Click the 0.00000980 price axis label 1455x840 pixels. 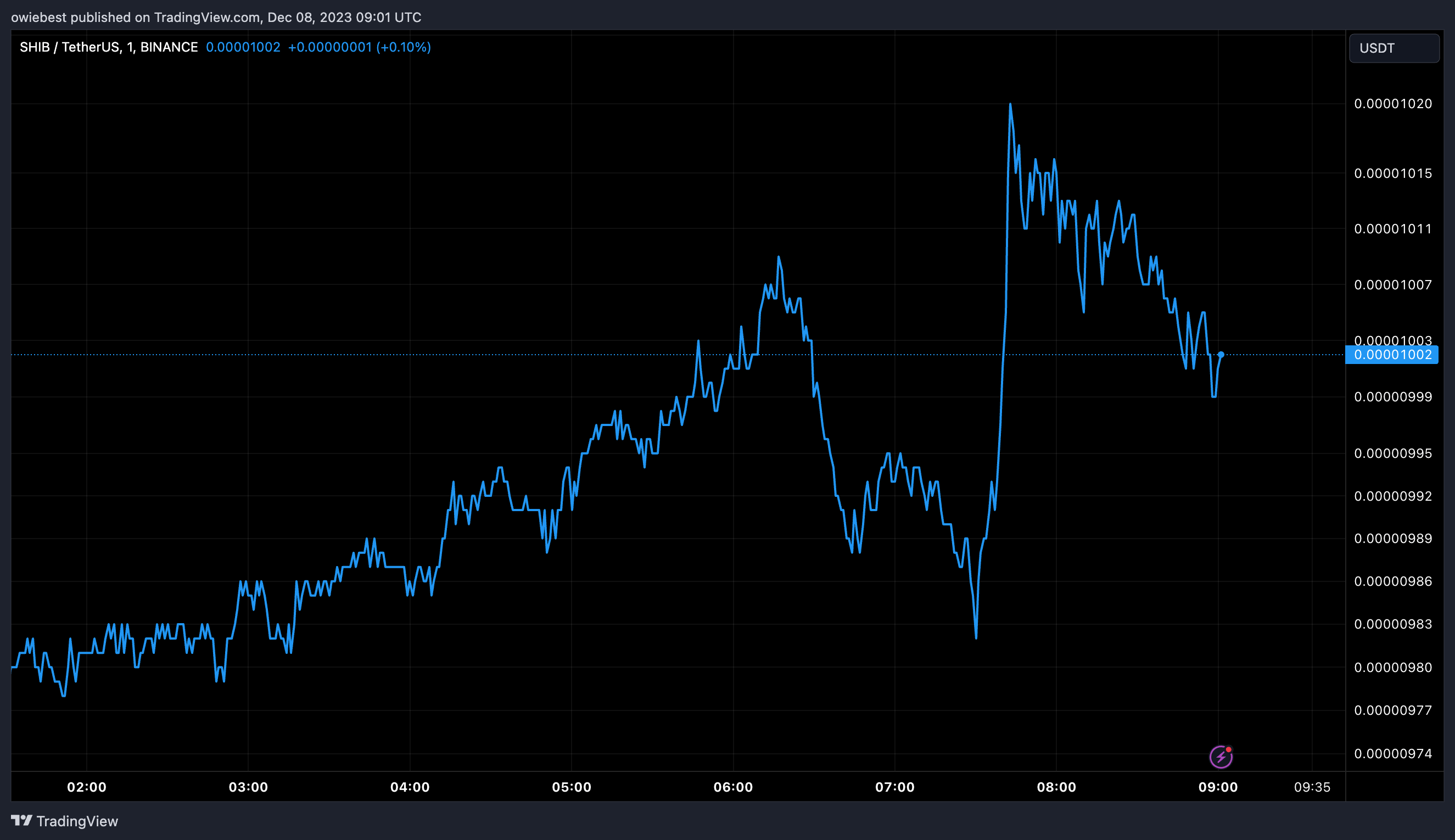1393,668
